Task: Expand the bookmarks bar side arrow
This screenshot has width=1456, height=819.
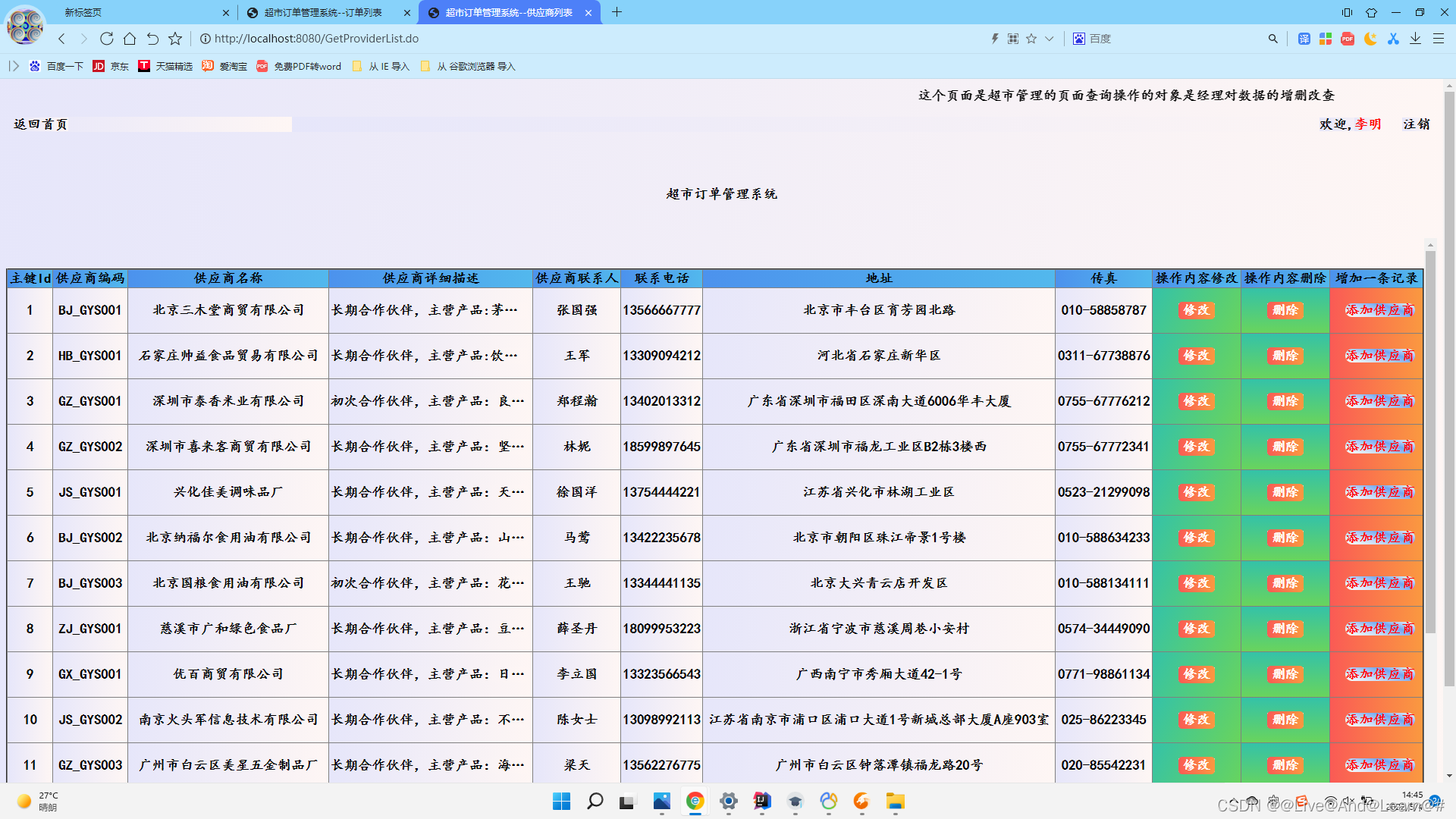Action: point(14,66)
